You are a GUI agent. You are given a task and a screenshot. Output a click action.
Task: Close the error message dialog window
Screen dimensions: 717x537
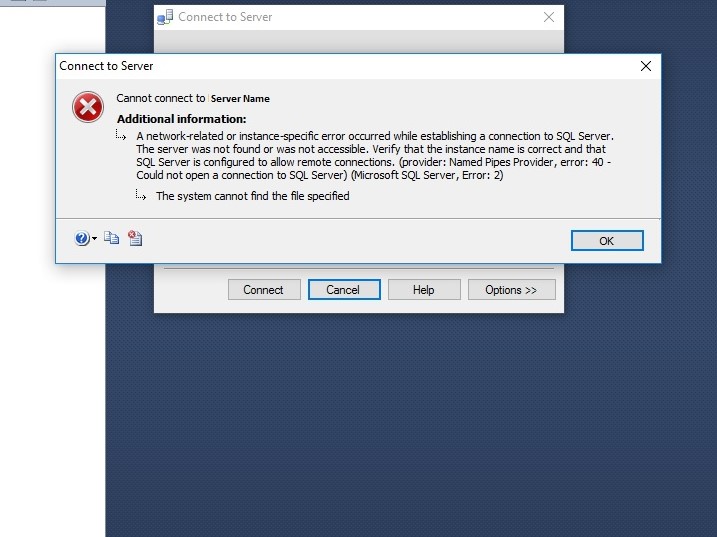(x=646, y=66)
